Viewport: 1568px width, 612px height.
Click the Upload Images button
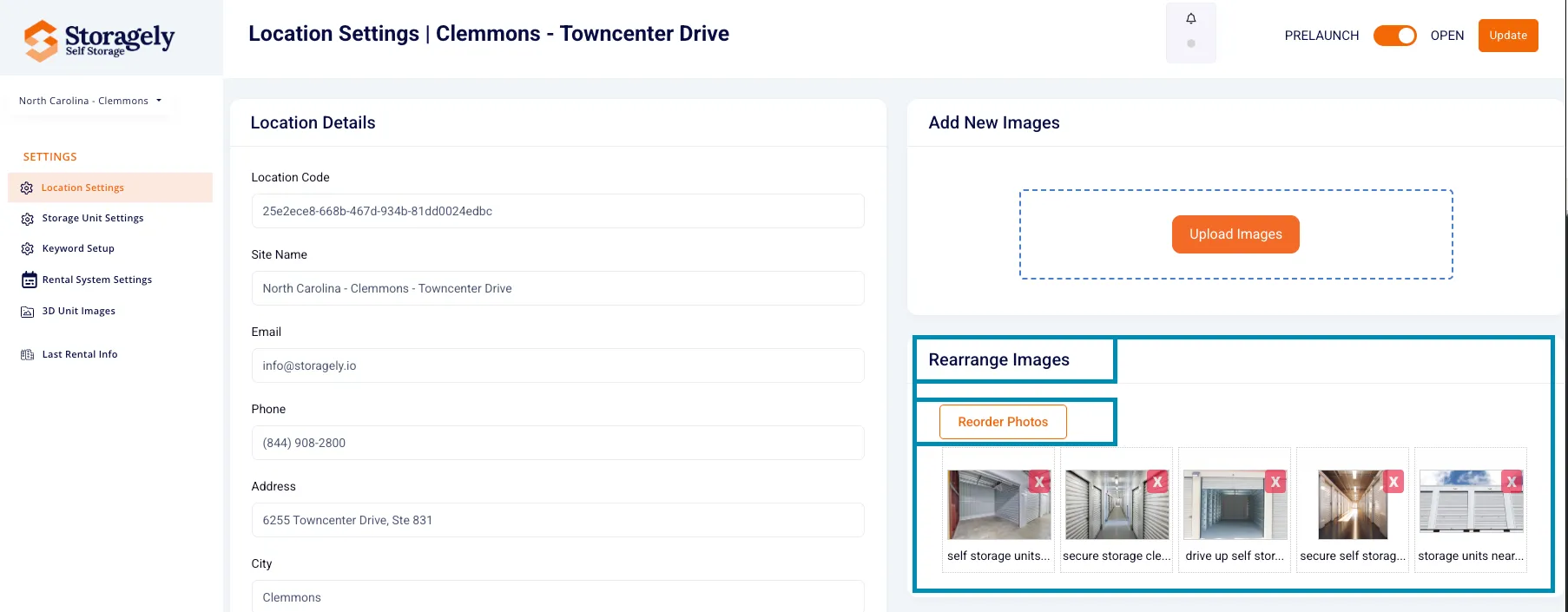coord(1235,234)
